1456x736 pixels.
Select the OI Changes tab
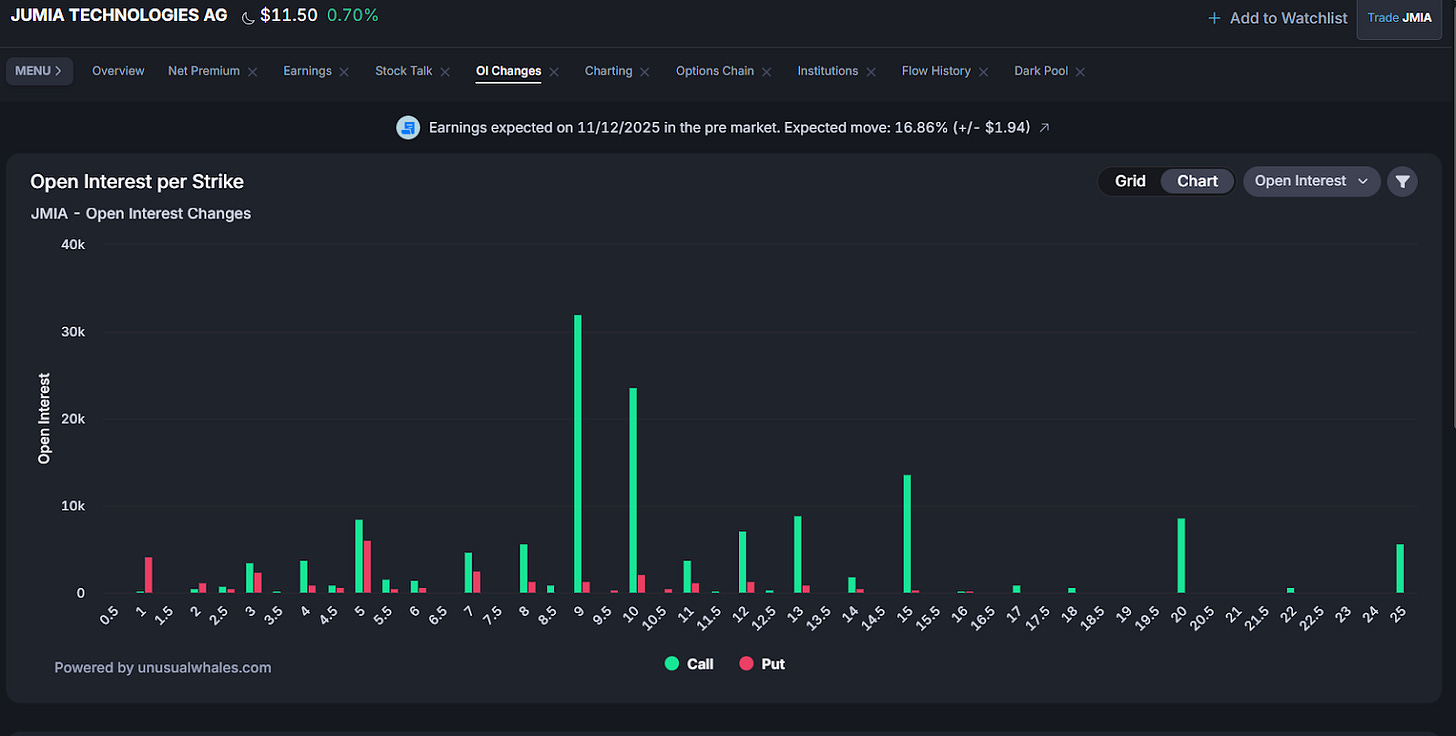508,71
